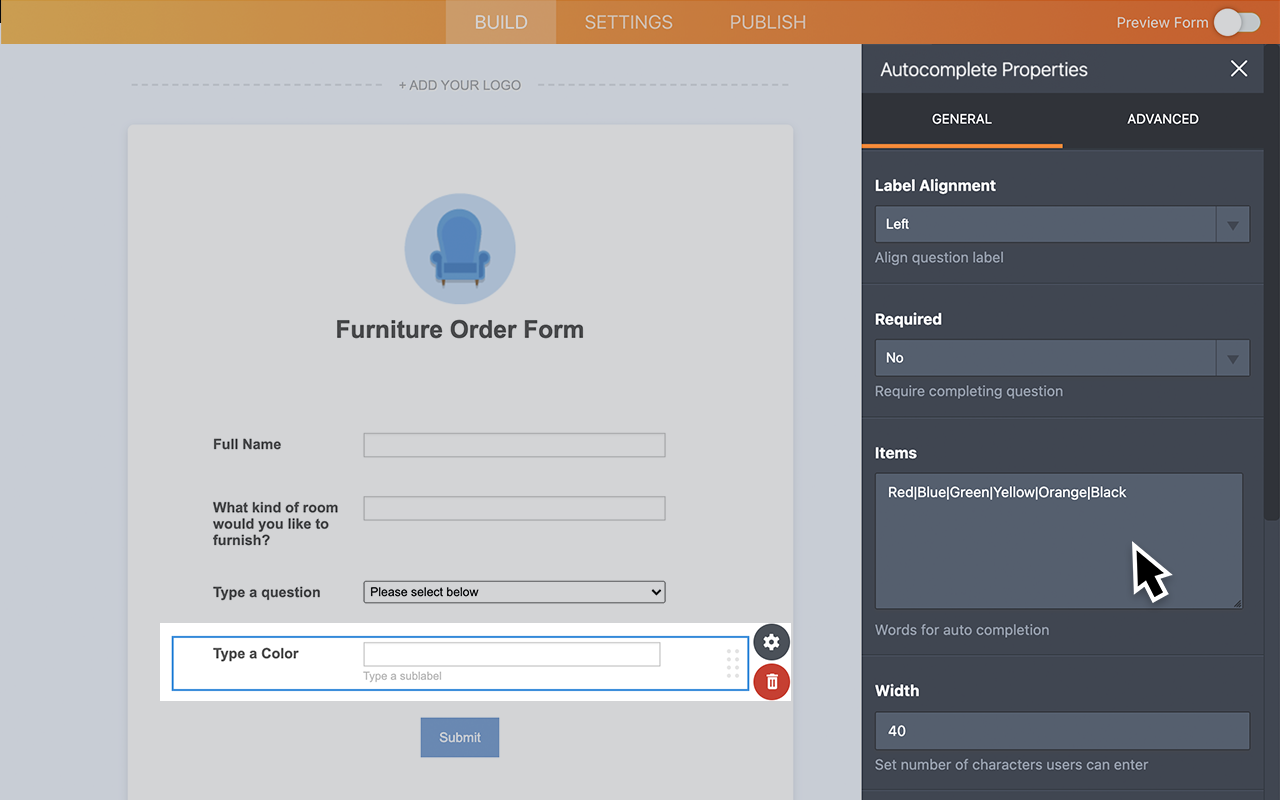
Task: Click the Width field showing 40
Action: 1062,731
